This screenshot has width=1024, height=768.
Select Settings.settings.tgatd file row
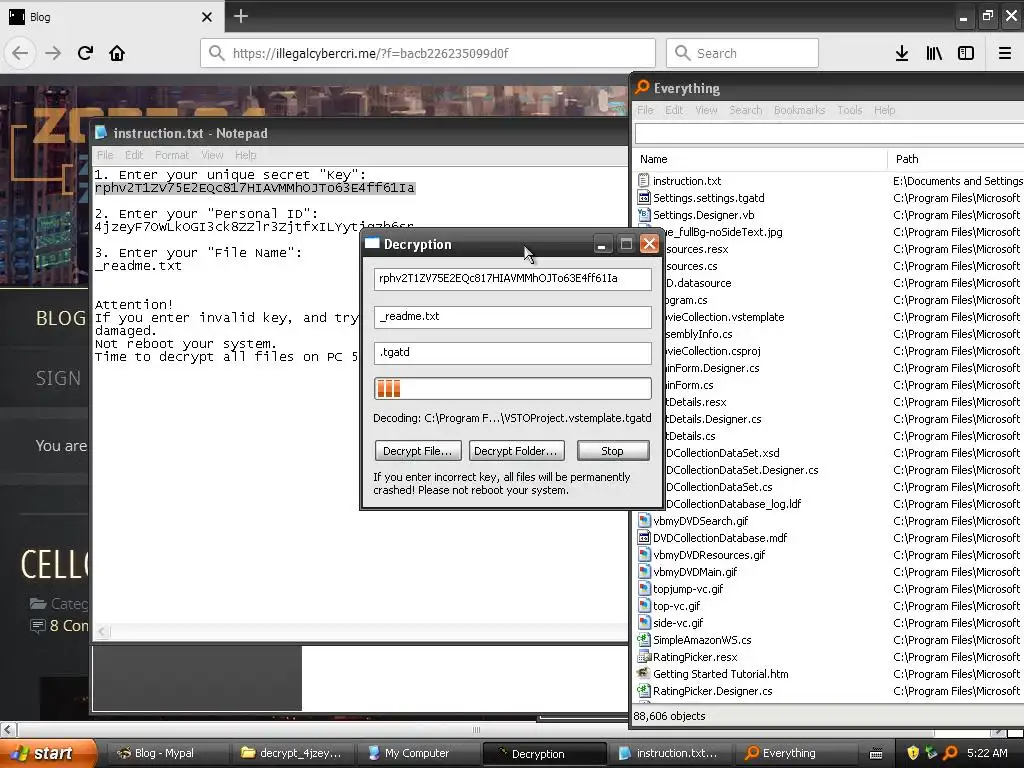(x=709, y=198)
